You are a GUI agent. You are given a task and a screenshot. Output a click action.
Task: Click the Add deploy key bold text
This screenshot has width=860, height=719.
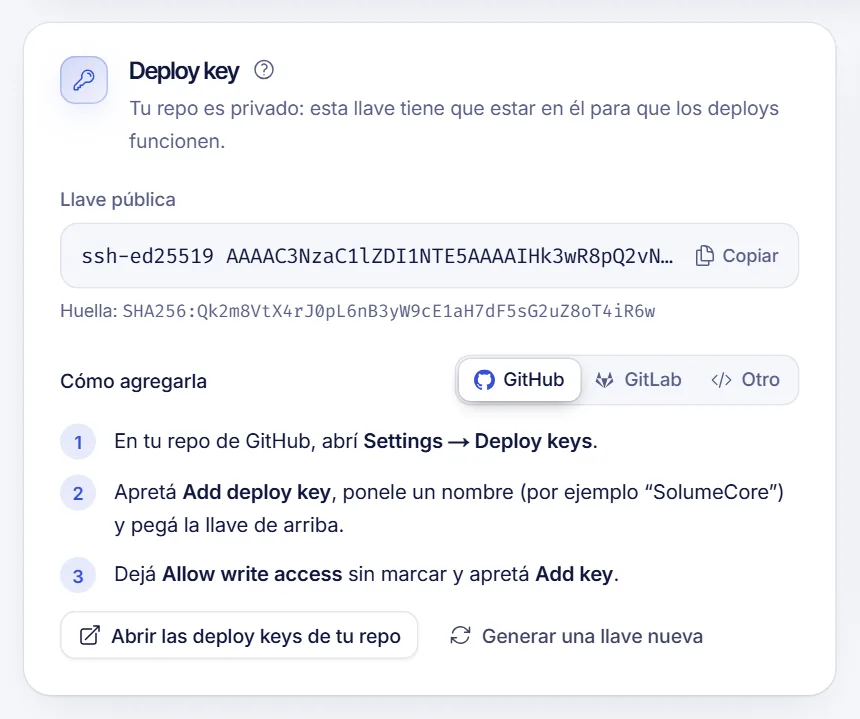[x=257, y=492]
